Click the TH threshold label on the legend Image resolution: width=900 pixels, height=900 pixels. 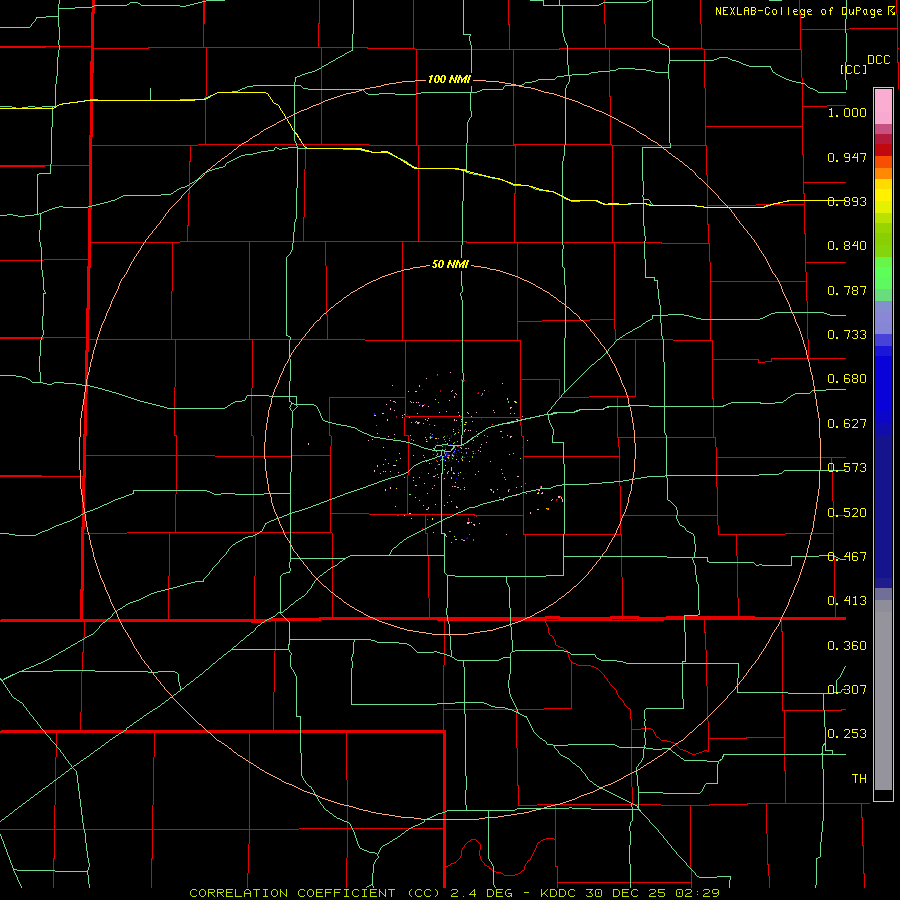click(859, 779)
